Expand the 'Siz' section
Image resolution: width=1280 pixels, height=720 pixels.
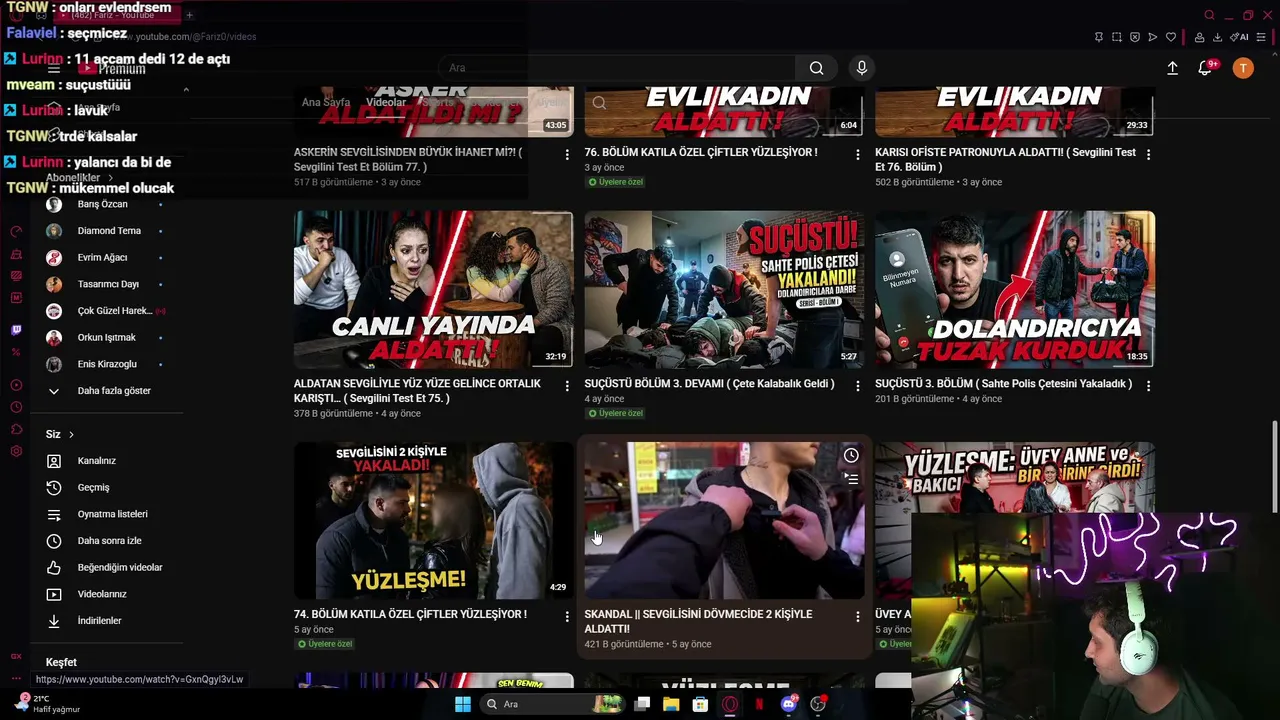[x=60, y=434]
